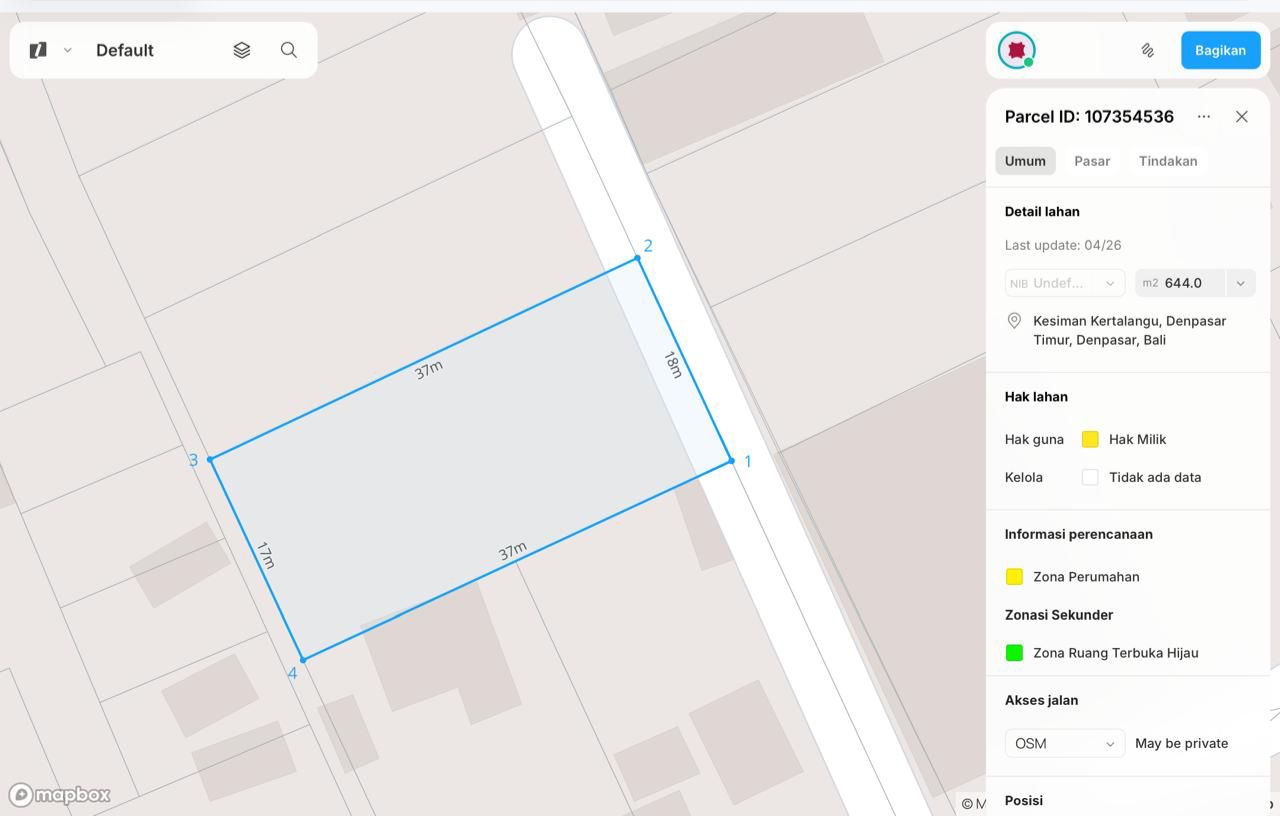Click the location pin icon by address
The width and height of the screenshot is (1280, 816).
[x=1014, y=321]
